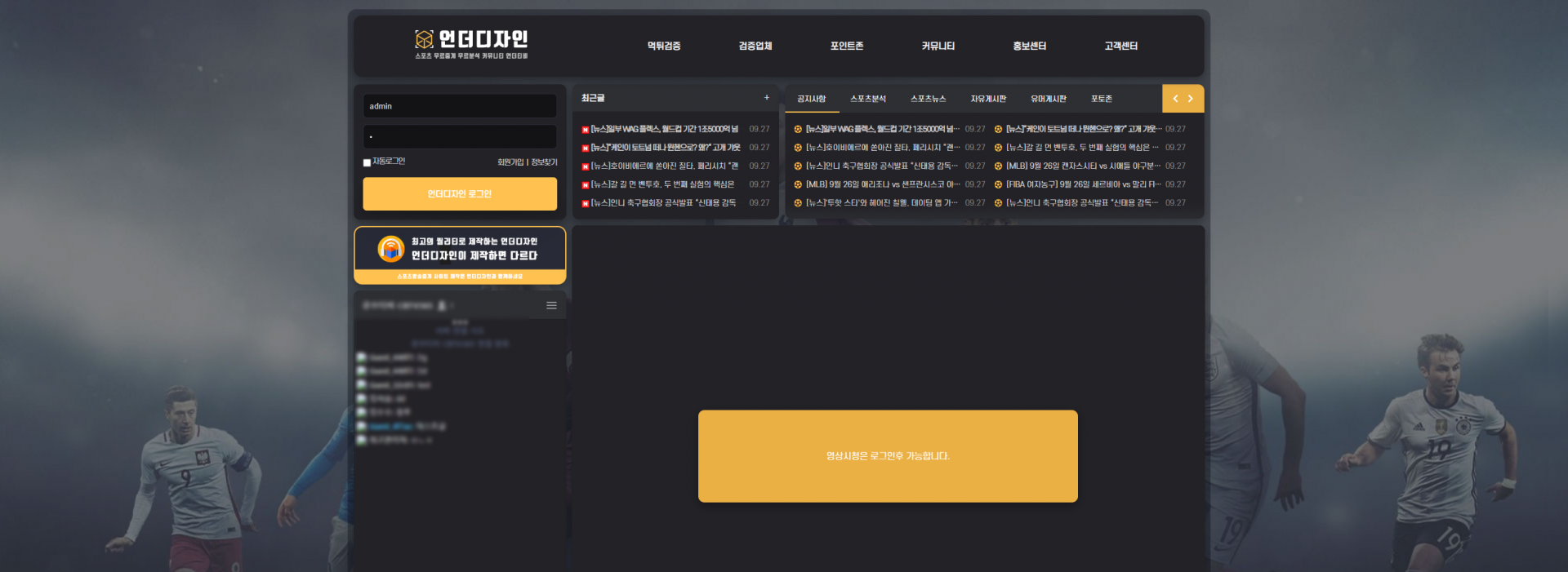Screen dimensions: 1568x572
Task: Click the plus icon in 최근글 header
Action: click(x=766, y=98)
